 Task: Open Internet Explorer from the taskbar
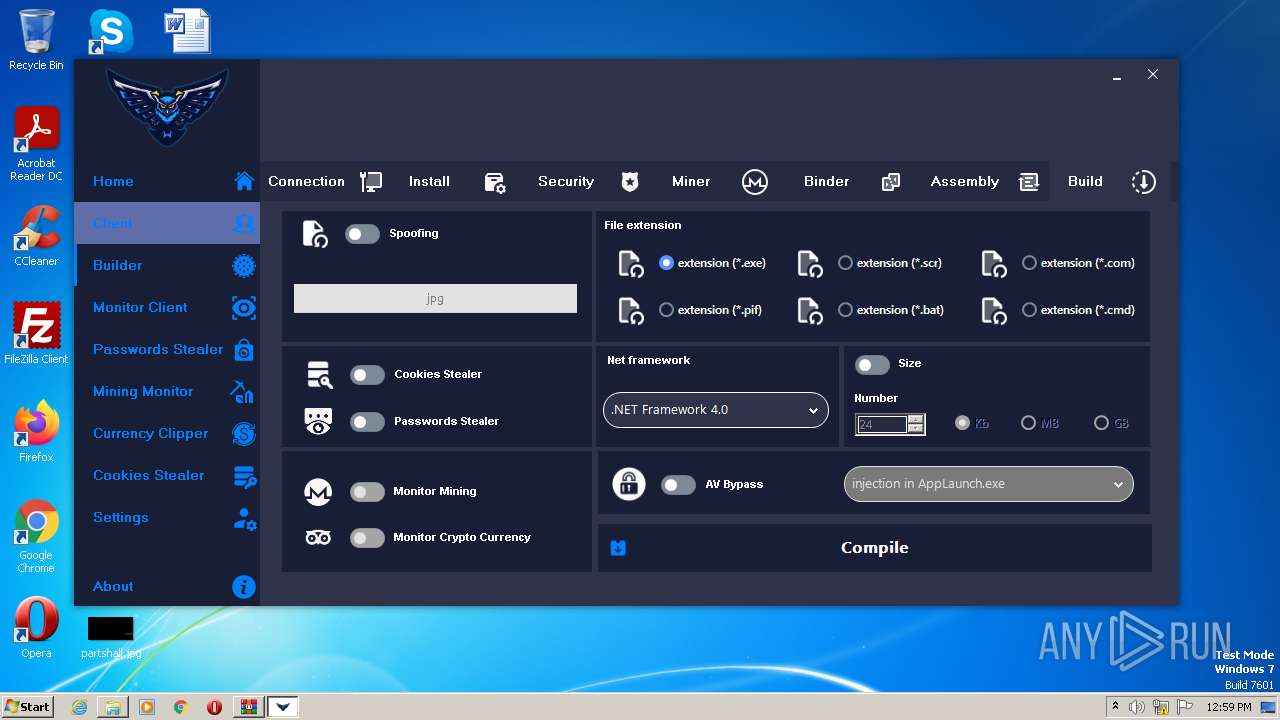click(x=79, y=707)
